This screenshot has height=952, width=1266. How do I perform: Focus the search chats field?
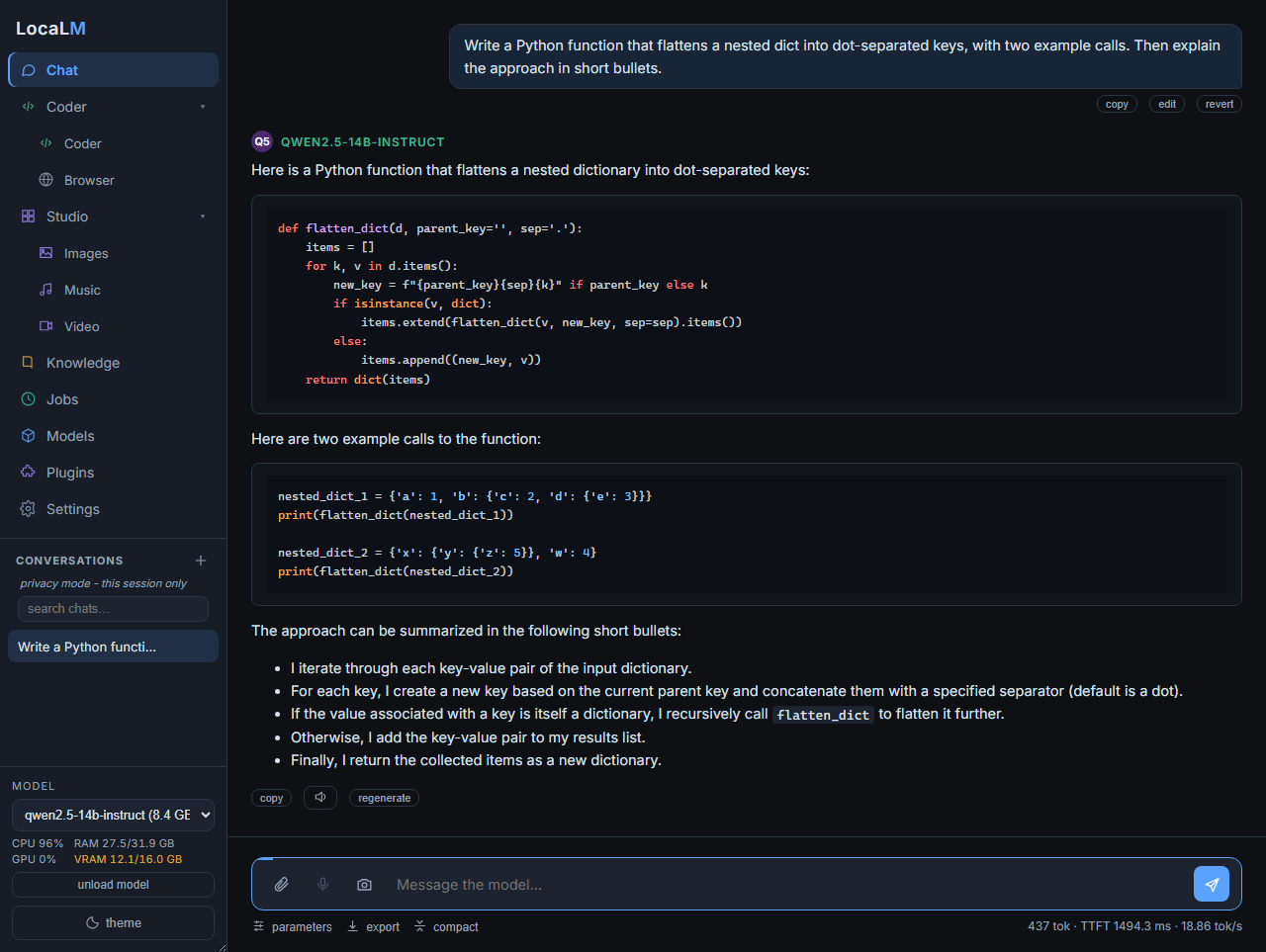[x=113, y=609]
